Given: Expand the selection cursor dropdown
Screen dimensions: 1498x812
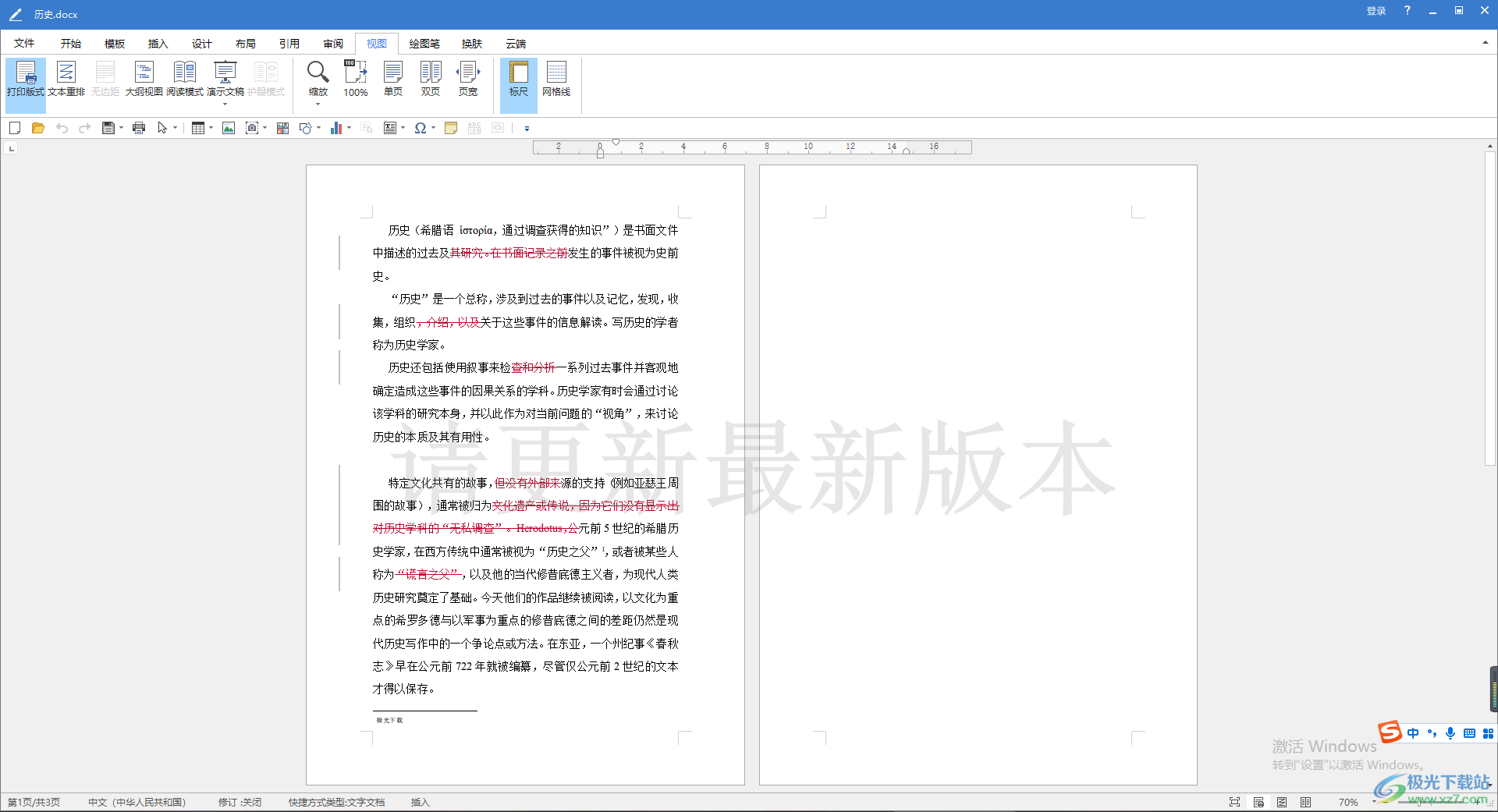Looking at the screenshot, I should point(175,128).
